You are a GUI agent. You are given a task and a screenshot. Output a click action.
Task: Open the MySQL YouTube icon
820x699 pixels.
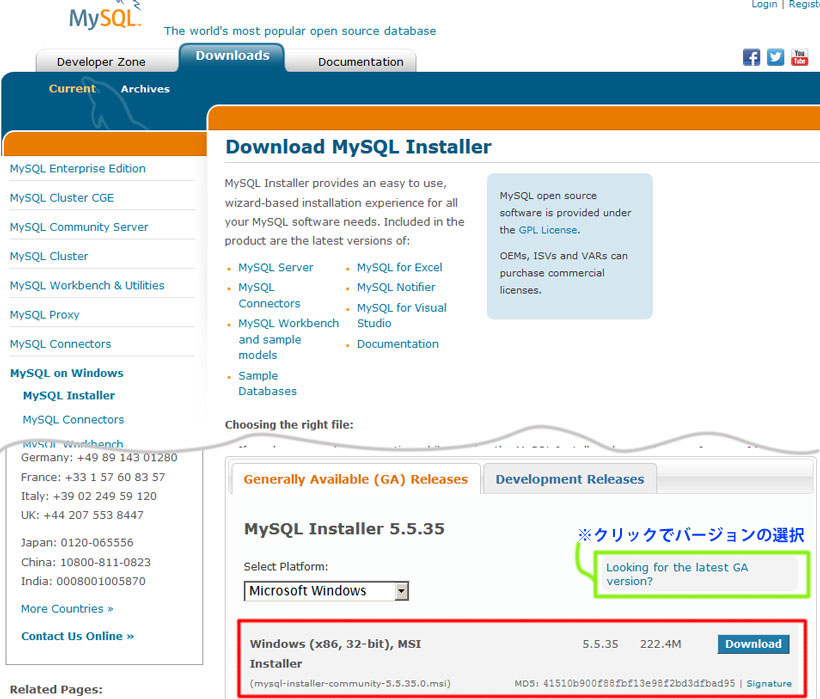tap(799, 57)
